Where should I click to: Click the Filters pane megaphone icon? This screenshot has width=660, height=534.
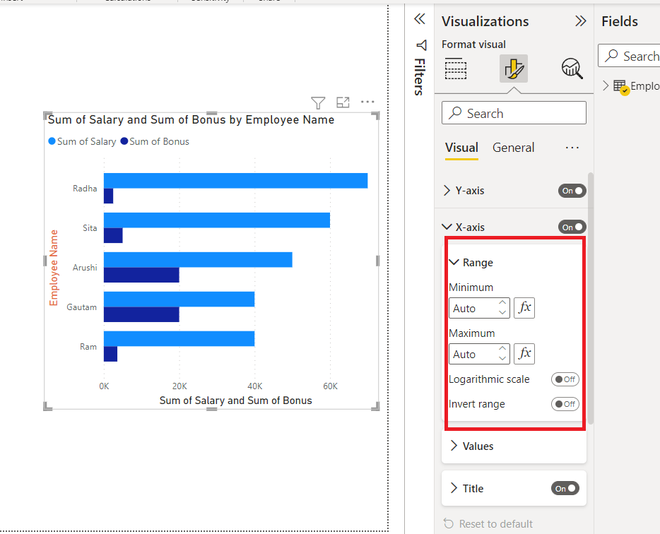click(x=421, y=45)
